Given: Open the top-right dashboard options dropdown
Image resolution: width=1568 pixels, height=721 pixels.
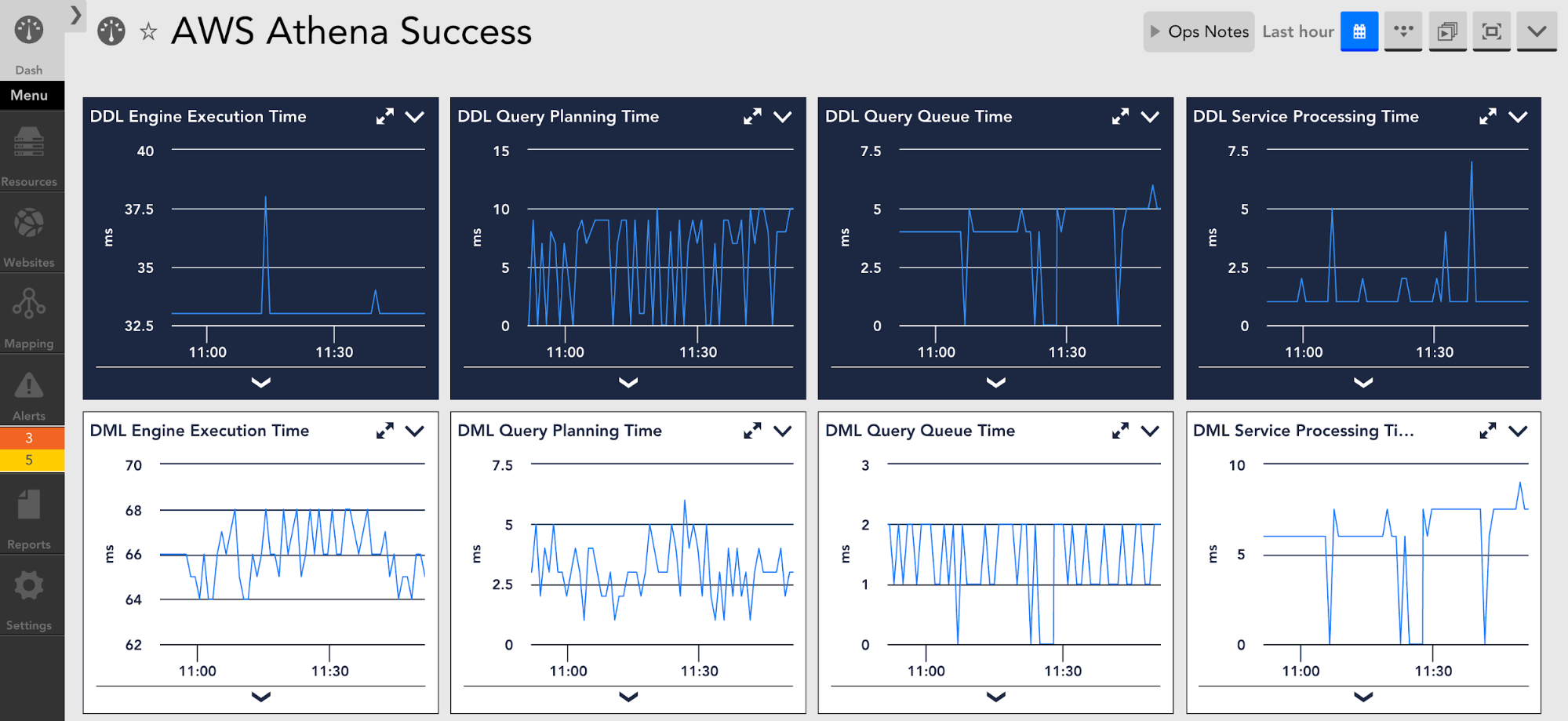Looking at the screenshot, I should tap(1537, 31).
